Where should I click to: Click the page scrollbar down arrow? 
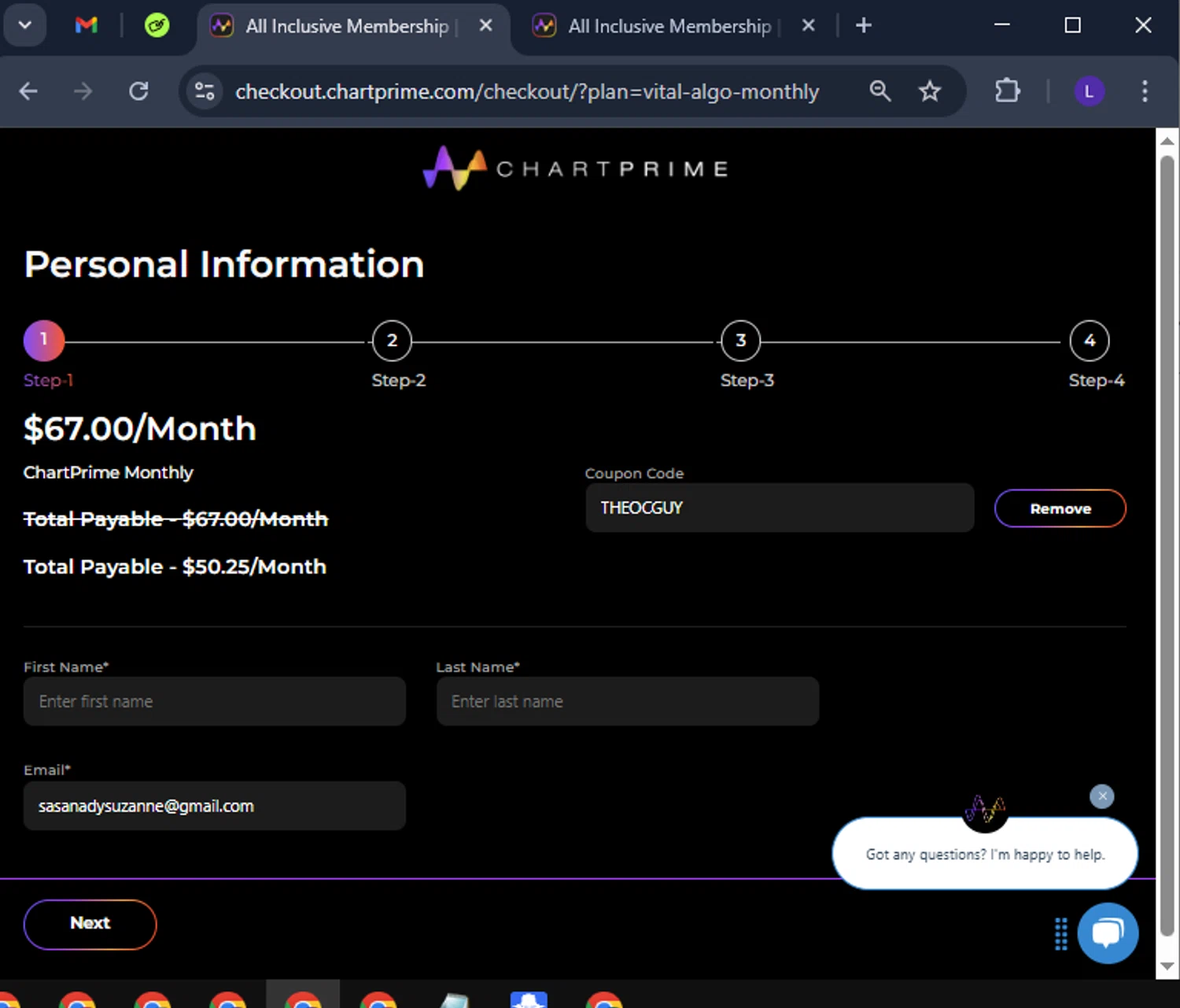click(1167, 967)
